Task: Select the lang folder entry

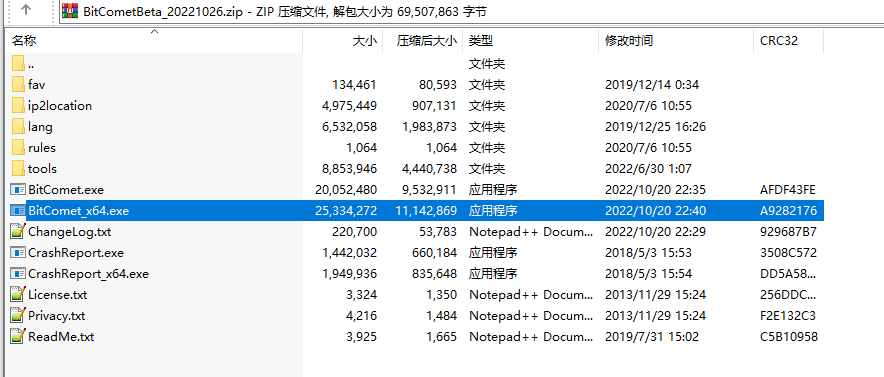Action: (x=417, y=127)
